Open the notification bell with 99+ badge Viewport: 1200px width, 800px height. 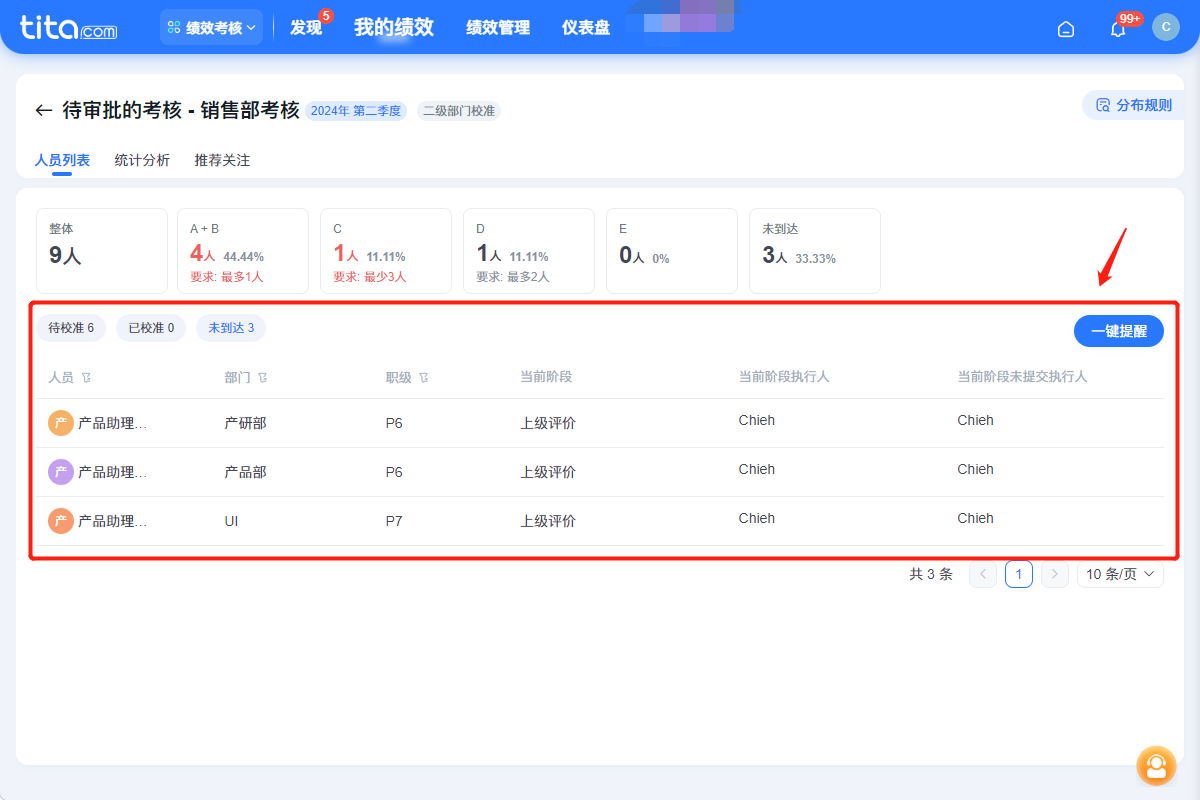(1118, 29)
